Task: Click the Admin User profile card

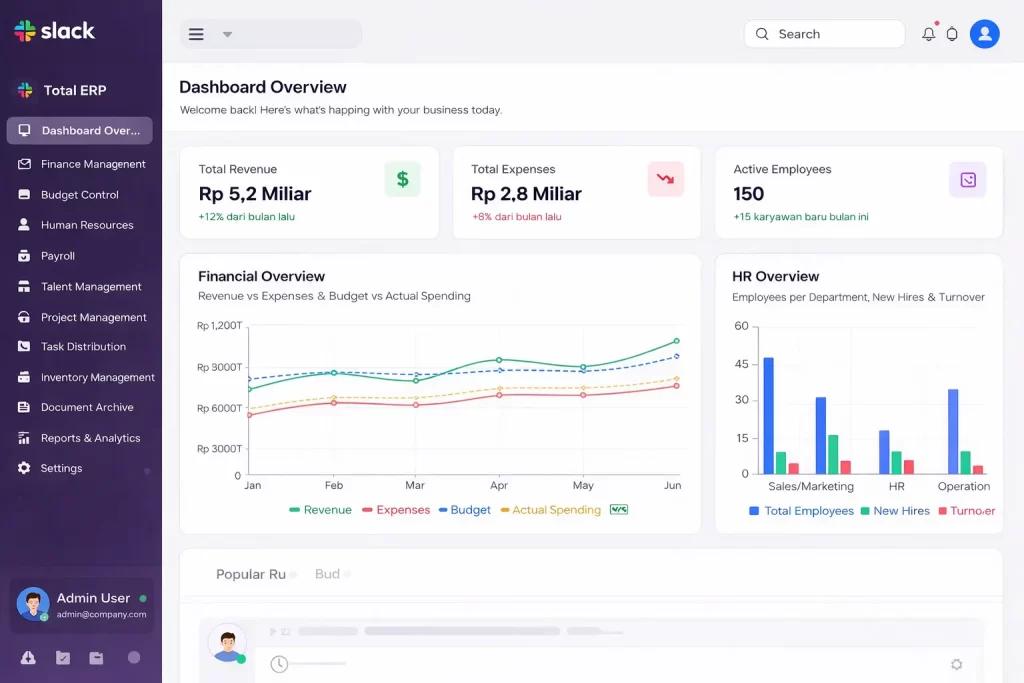Action: 80,605
